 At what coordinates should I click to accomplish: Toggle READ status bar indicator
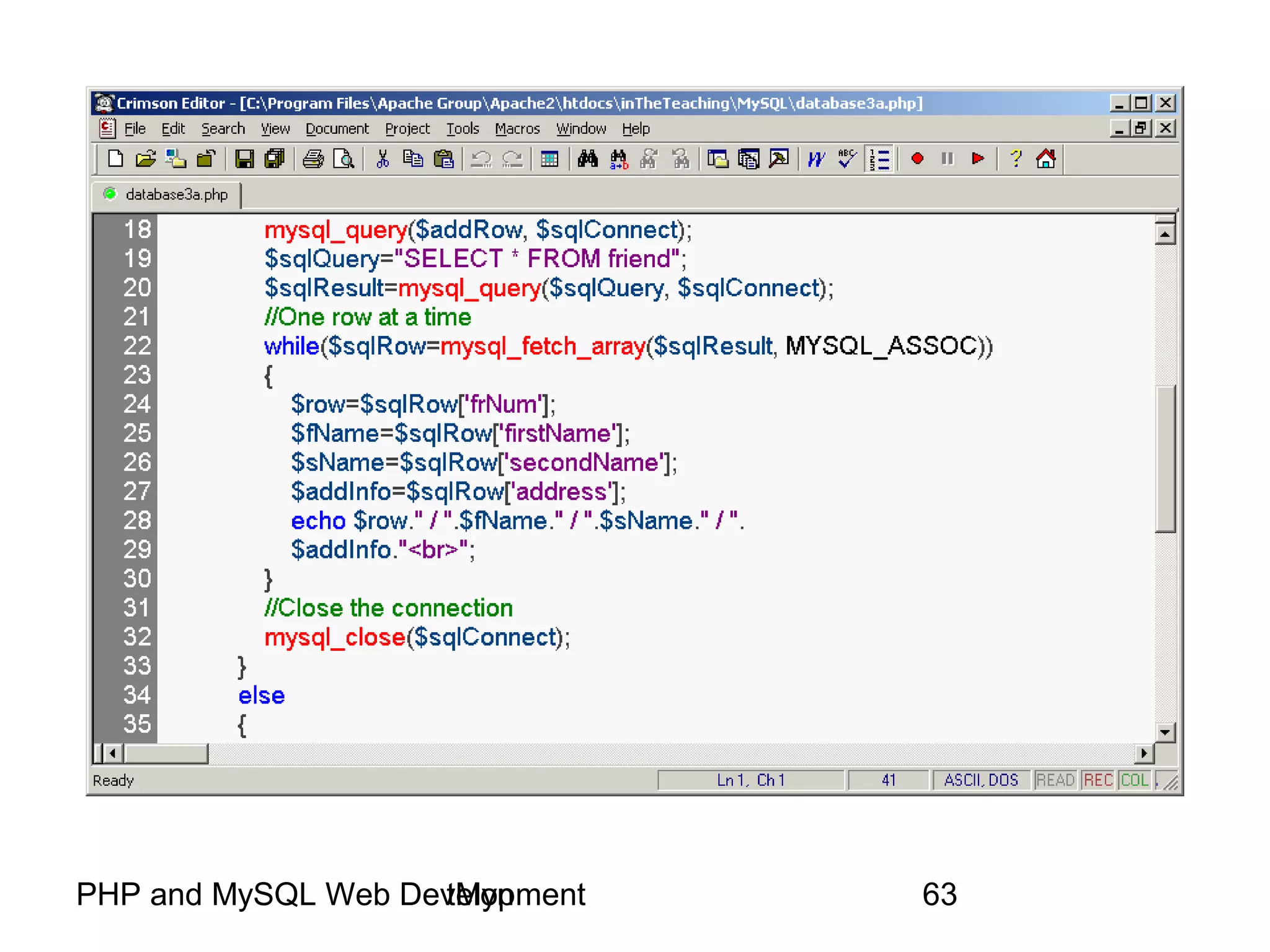click(x=1055, y=780)
